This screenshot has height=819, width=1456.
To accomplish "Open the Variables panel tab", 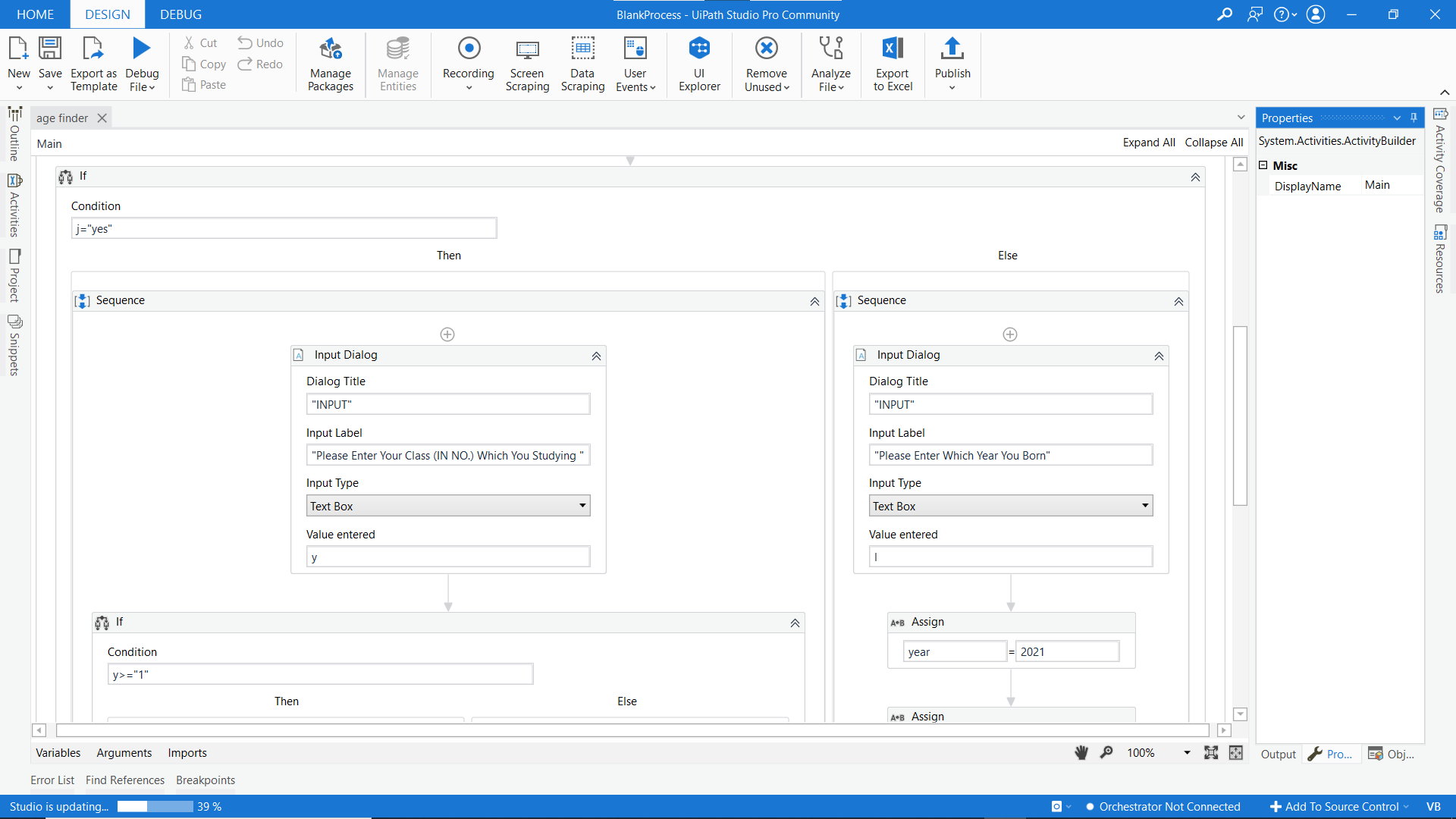I will coord(58,752).
